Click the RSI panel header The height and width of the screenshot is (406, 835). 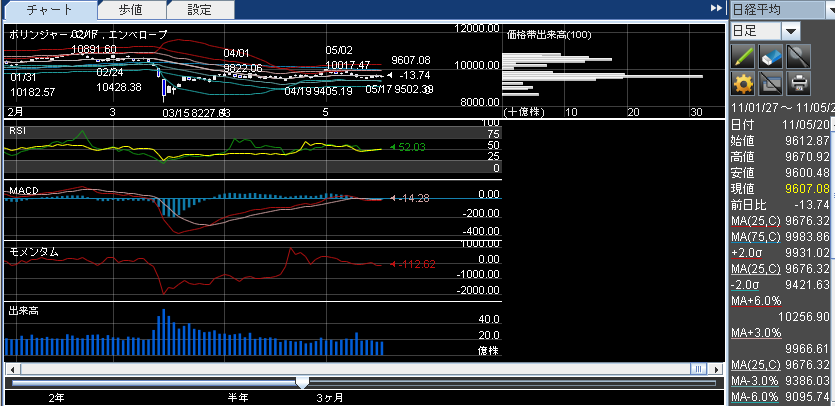[x=18, y=131]
